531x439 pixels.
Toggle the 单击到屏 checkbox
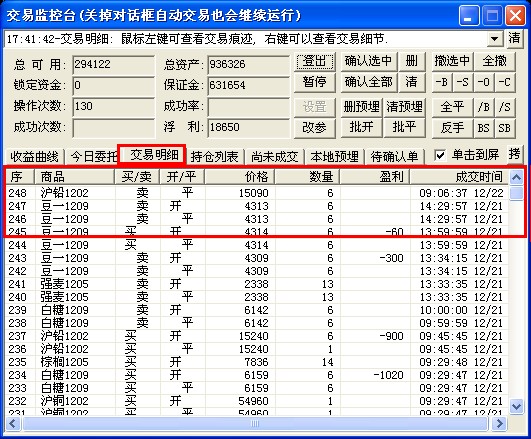(440, 156)
